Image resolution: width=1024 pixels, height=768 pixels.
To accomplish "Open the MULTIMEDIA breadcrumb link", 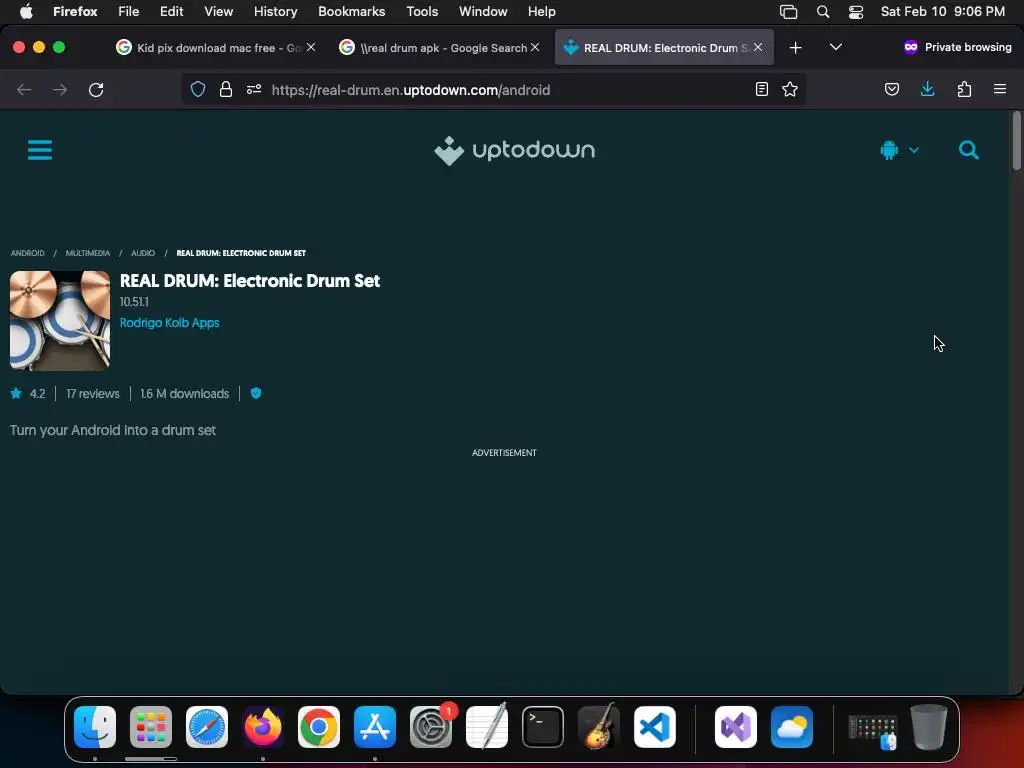I will 88,253.
